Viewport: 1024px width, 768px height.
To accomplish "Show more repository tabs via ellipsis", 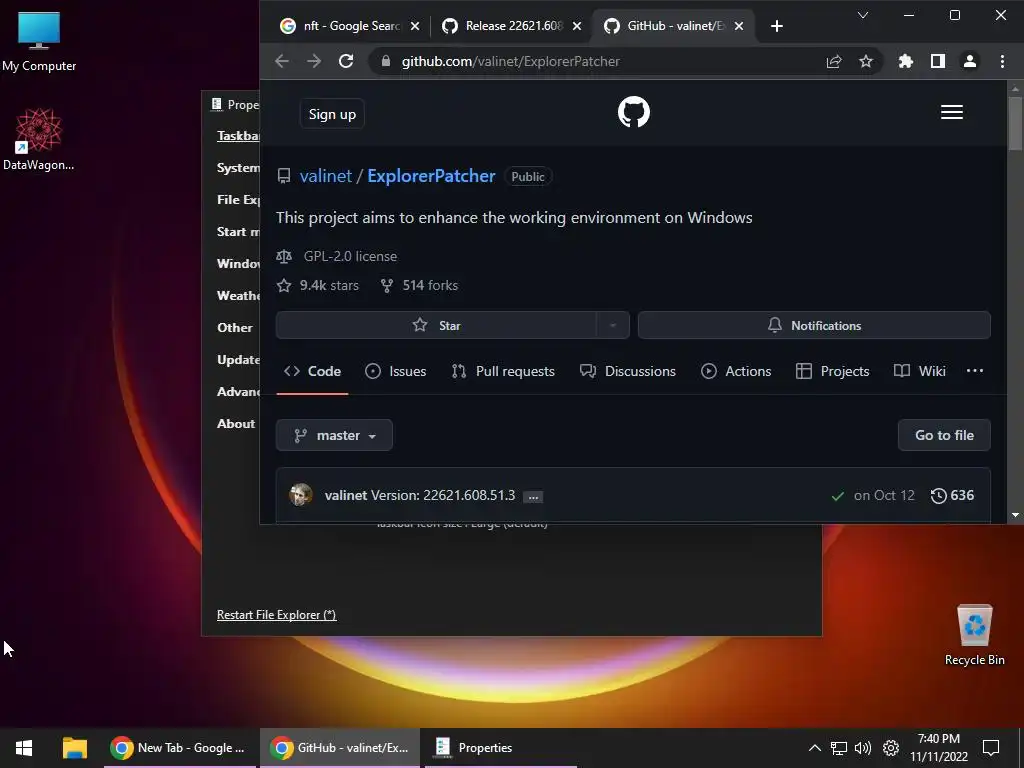I will pos(974,371).
